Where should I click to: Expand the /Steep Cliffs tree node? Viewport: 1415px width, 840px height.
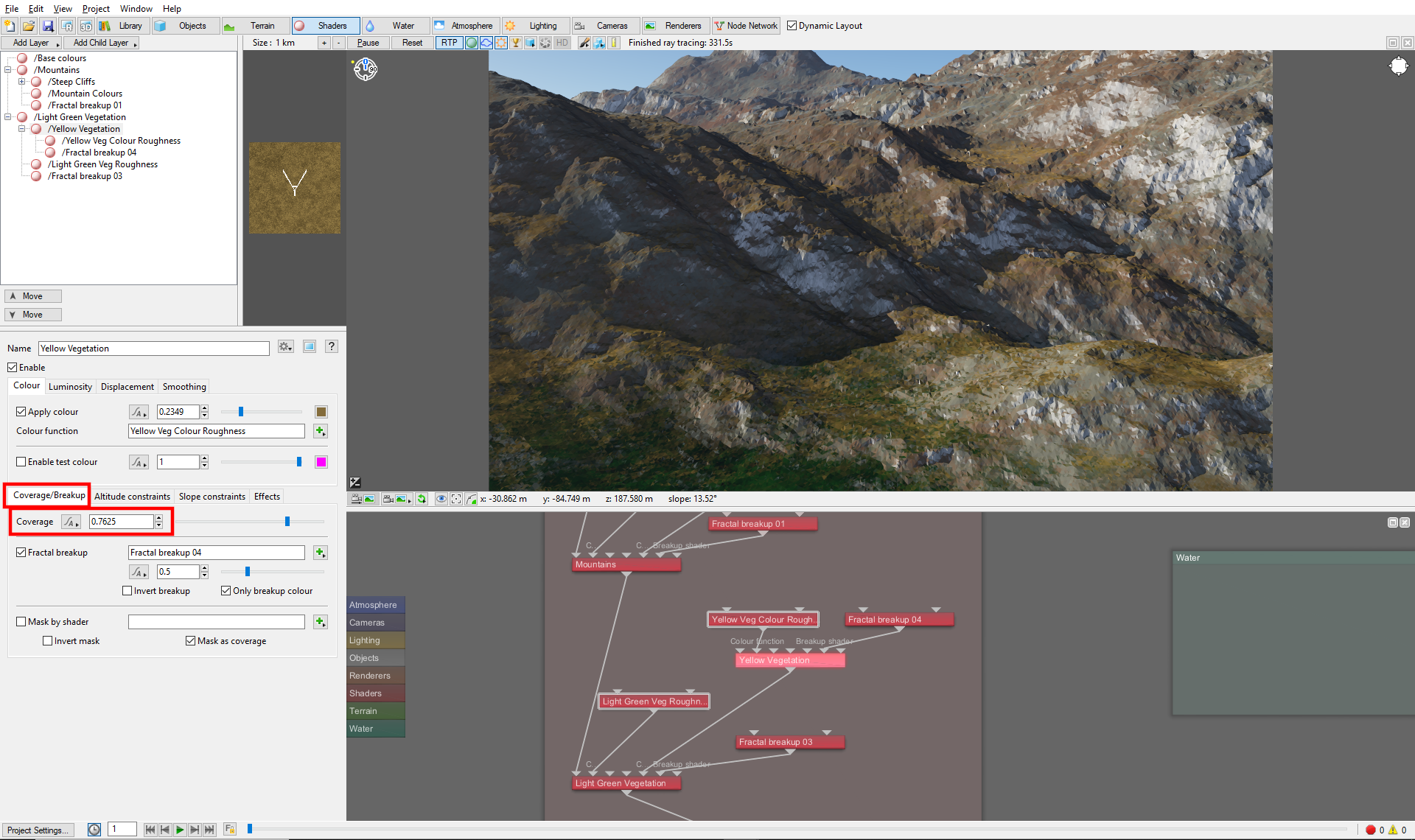coord(22,82)
